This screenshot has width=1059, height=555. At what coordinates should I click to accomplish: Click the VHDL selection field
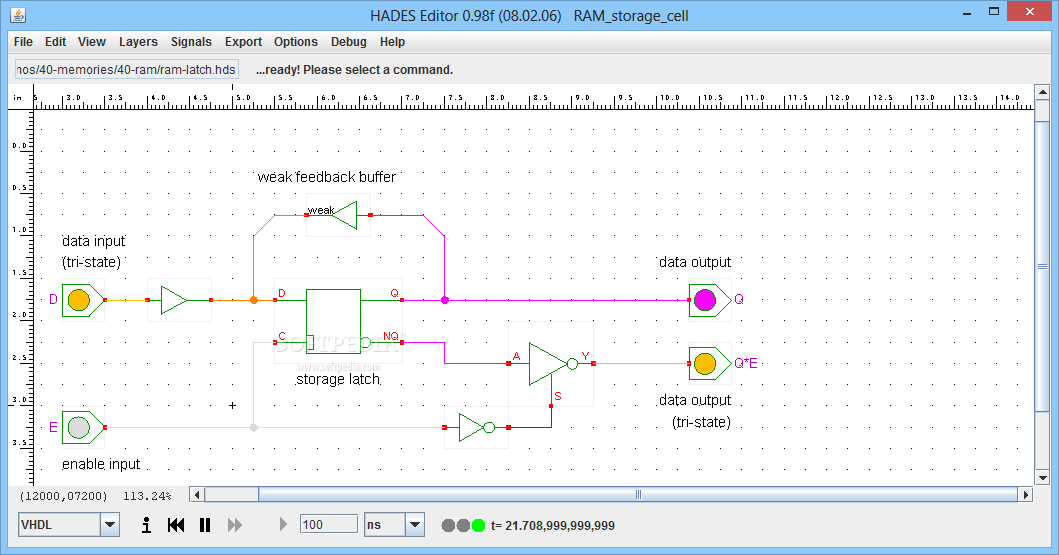59,525
